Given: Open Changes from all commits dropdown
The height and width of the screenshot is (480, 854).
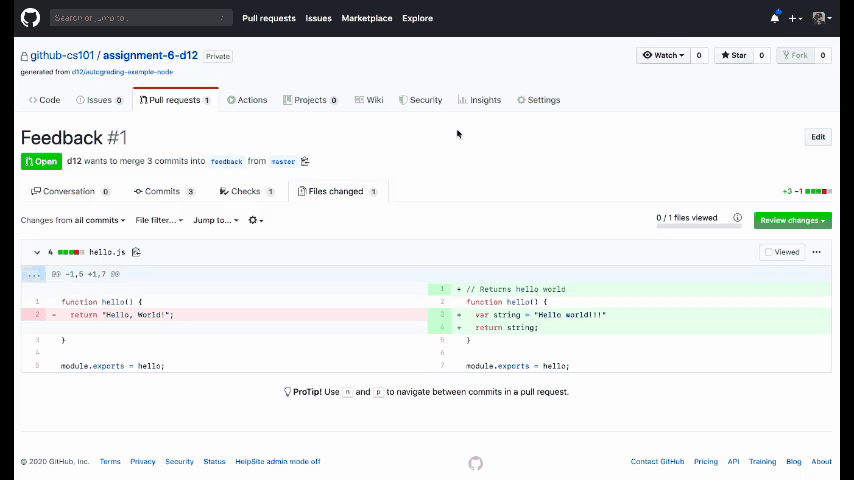Looking at the screenshot, I should tap(73, 220).
